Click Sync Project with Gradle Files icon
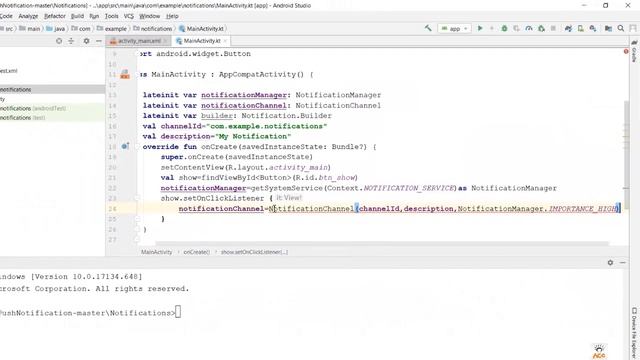Viewport: 640px width, 360px height. tap(568, 28)
